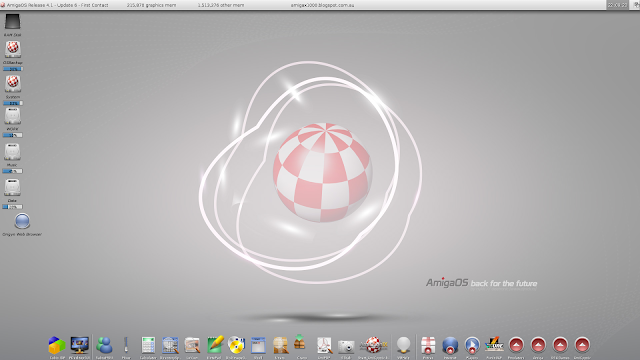Launch Run_AmiCygnix Boing ball dock icon
This screenshot has height=360, width=640.
373,345
